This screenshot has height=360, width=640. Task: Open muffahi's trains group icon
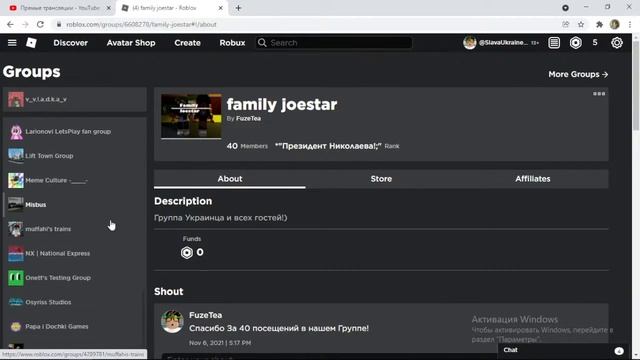tap(16, 229)
